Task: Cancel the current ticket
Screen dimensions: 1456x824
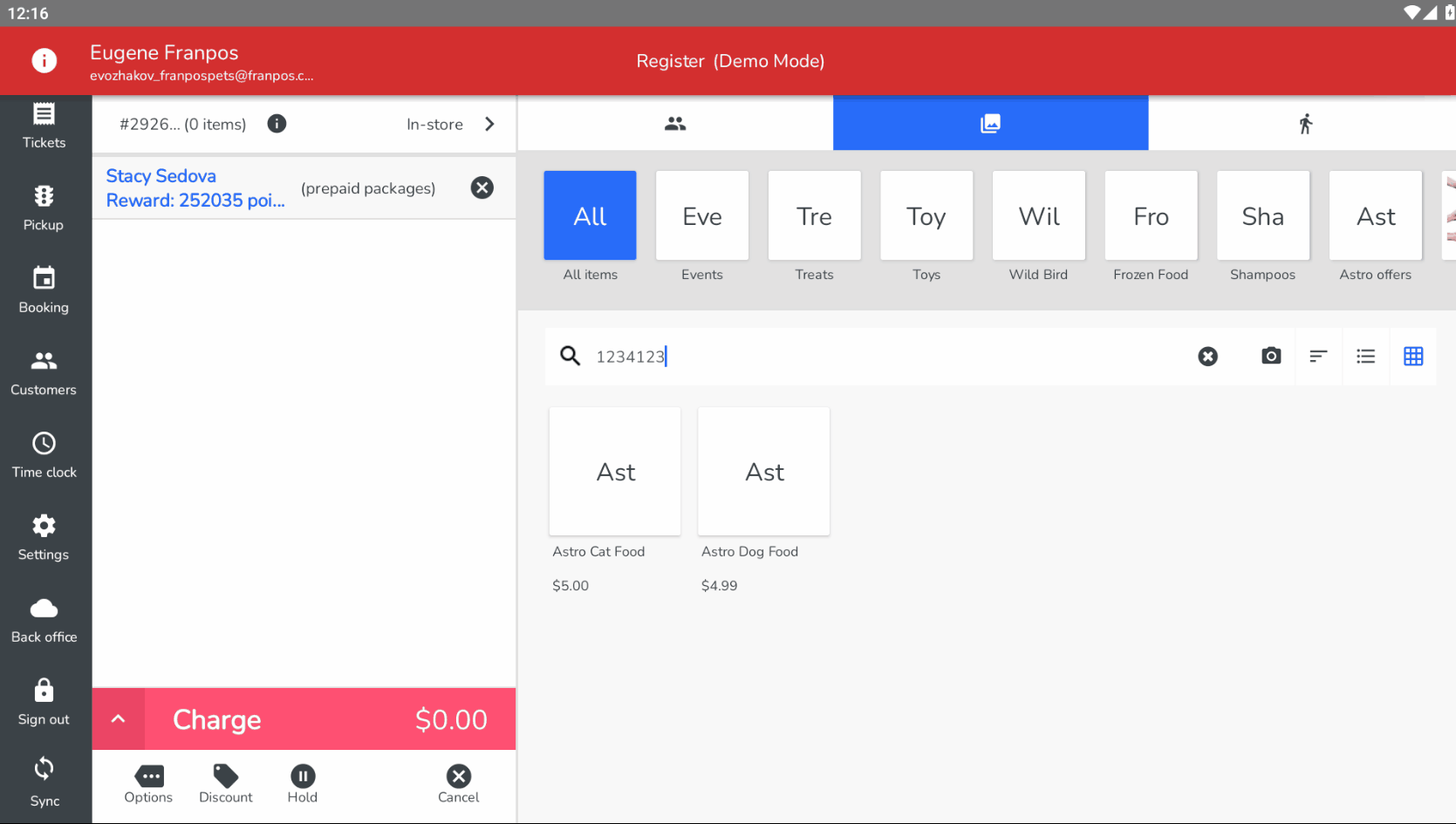Action: click(459, 784)
